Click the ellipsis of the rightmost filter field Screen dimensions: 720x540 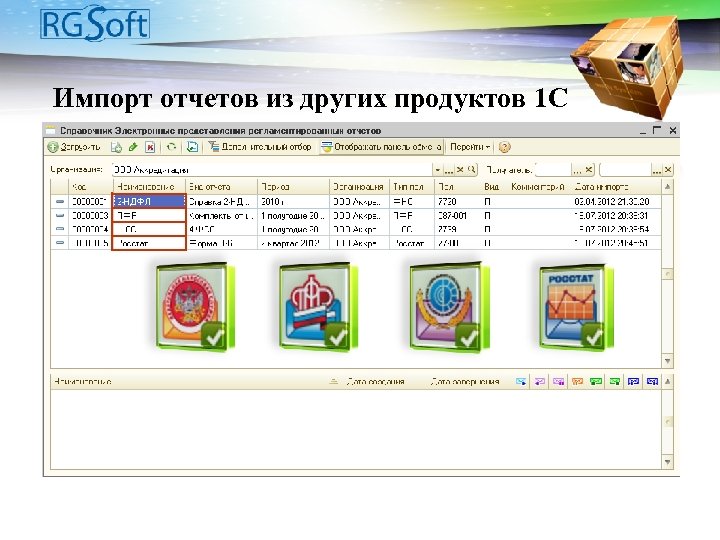tap(657, 170)
